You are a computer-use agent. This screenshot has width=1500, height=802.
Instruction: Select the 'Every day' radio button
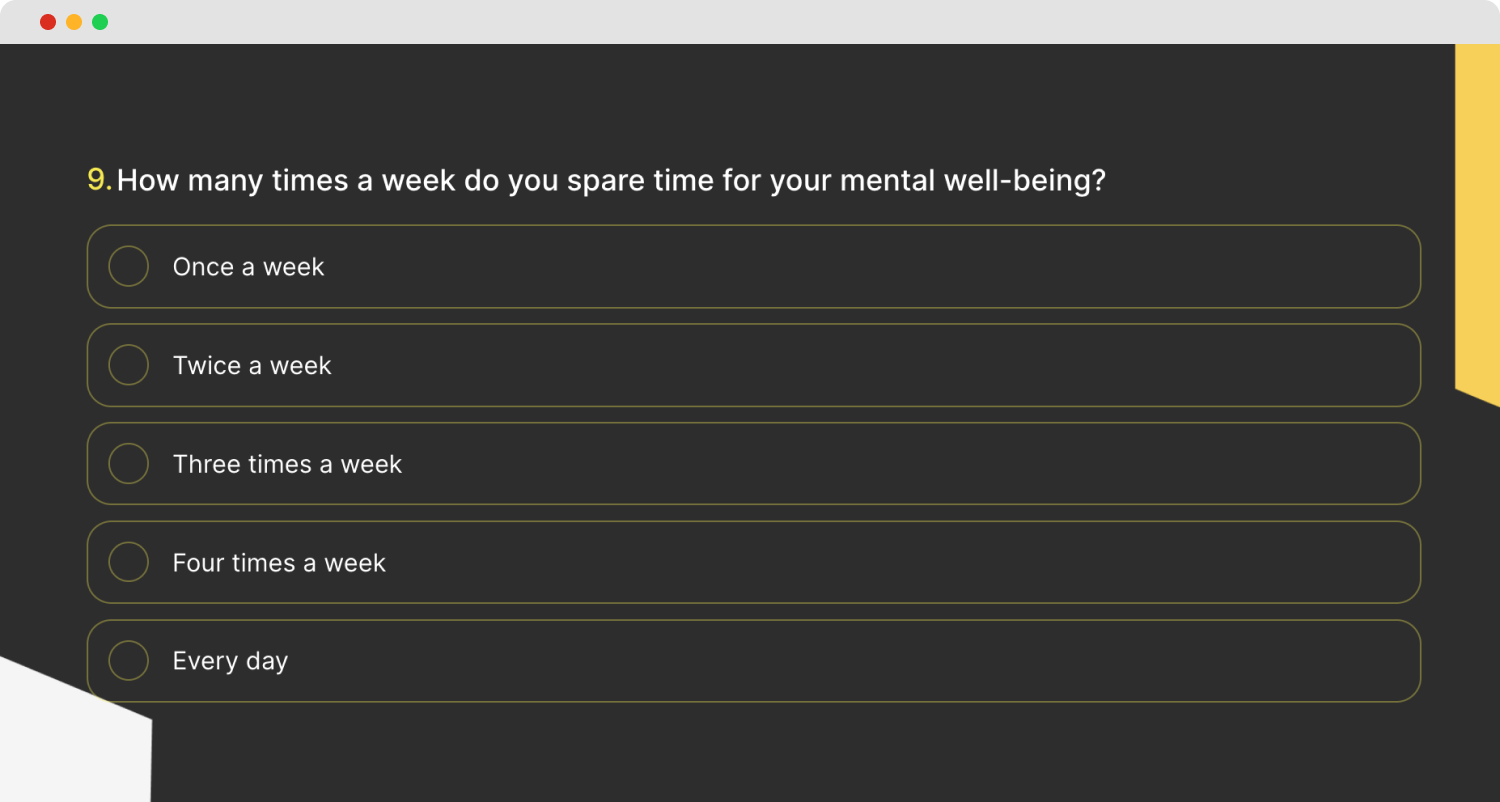[128, 661]
